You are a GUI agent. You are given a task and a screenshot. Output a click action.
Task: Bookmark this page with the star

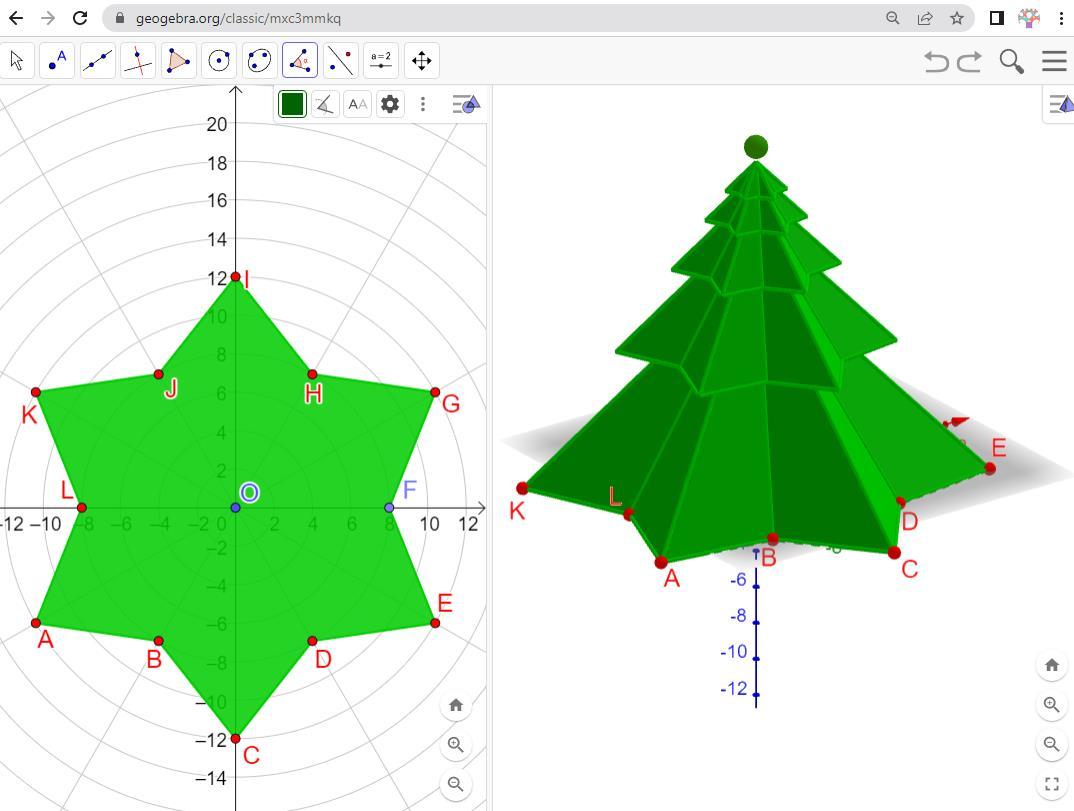point(957,18)
